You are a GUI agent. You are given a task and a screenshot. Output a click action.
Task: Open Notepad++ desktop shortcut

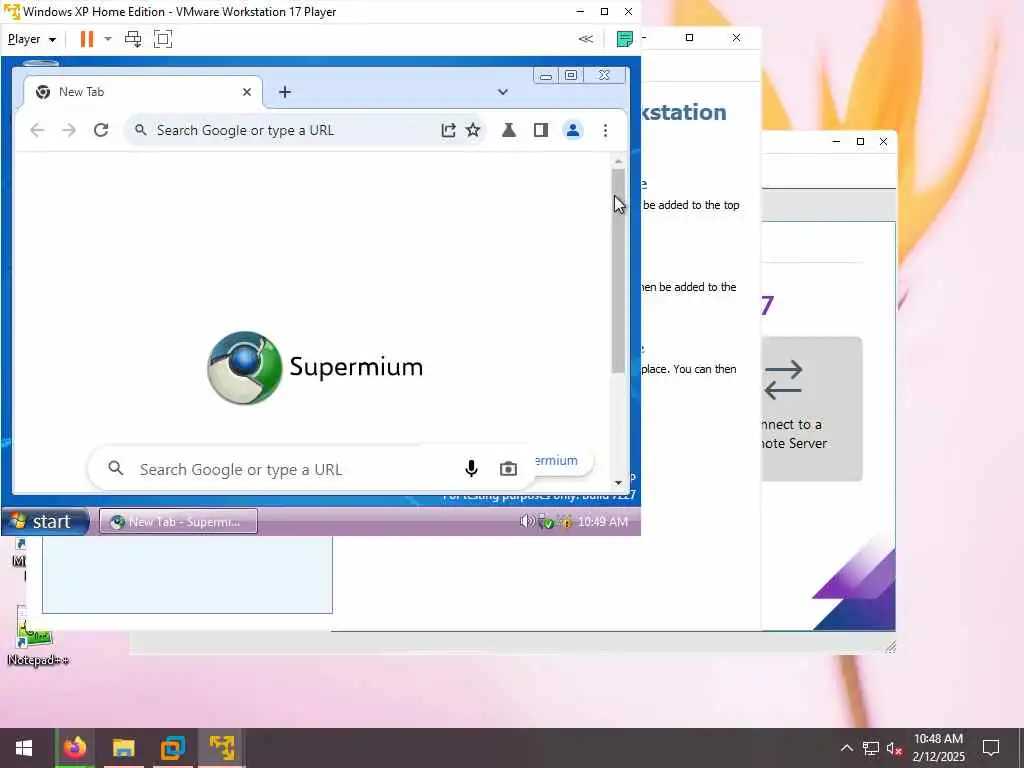point(37,636)
